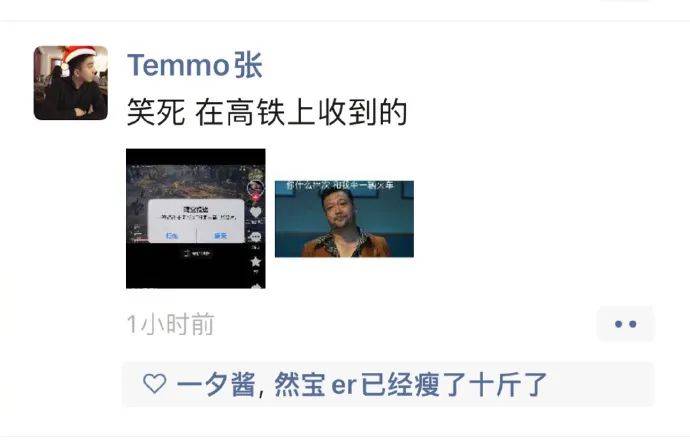Tap the right blue button in the pictured dialog
Screen dimensions: 690x442
tap(220, 236)
